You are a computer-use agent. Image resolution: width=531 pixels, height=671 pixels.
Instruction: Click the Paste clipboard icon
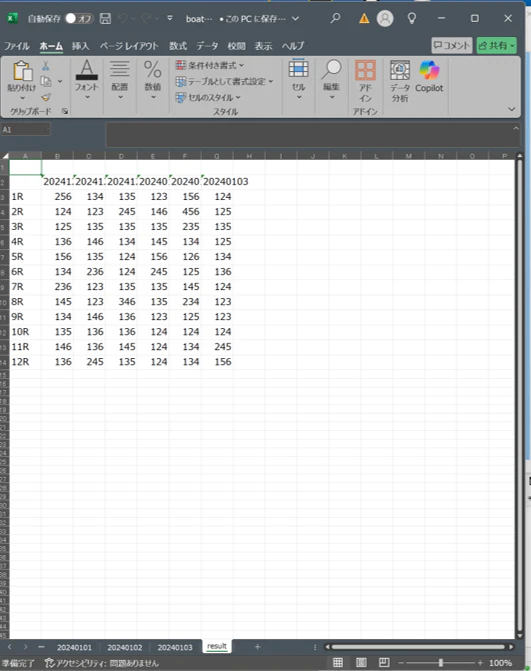coord(22,71)
